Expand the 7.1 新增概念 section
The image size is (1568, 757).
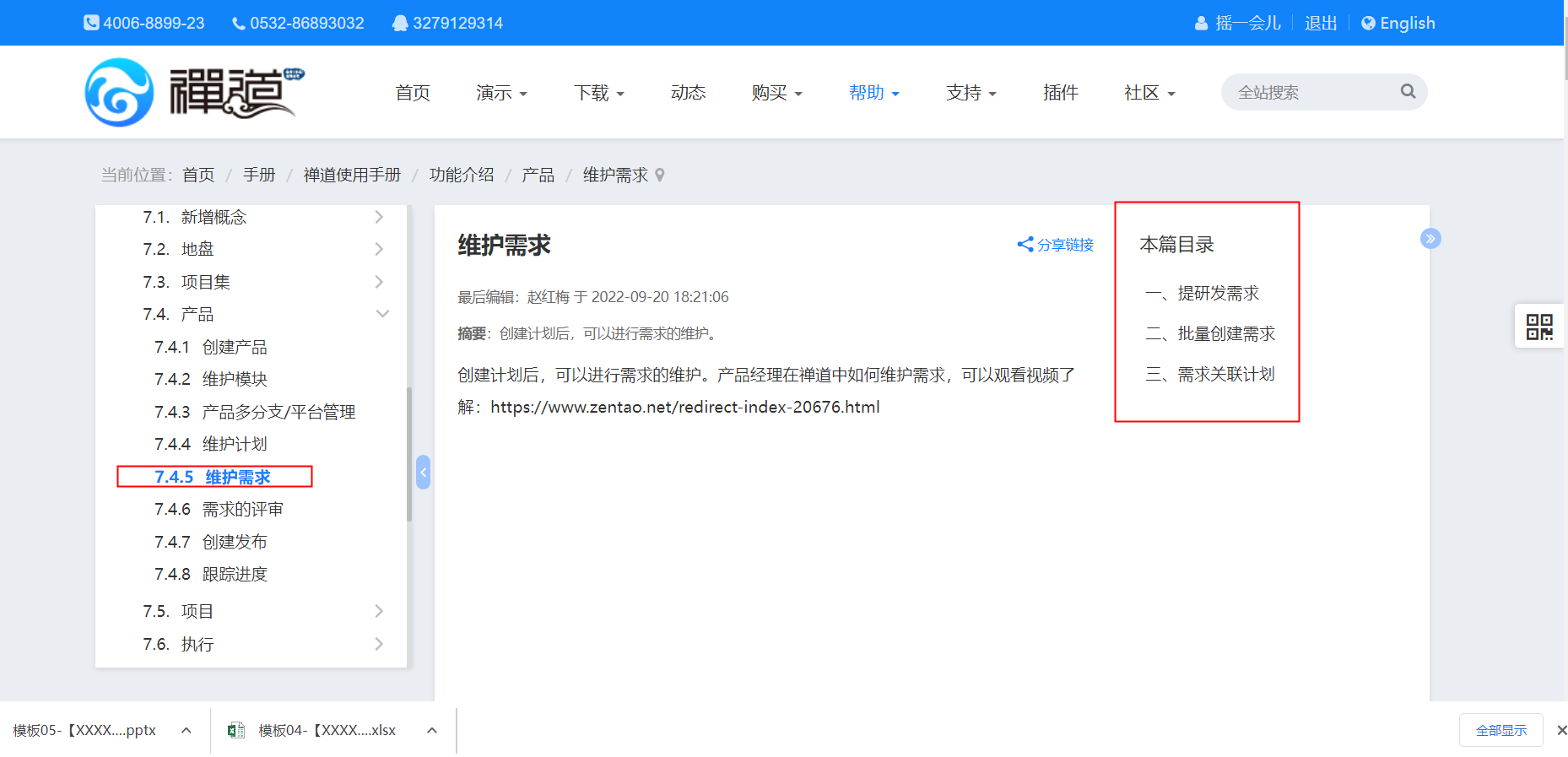pyautogui.click(x=379, y=217)
